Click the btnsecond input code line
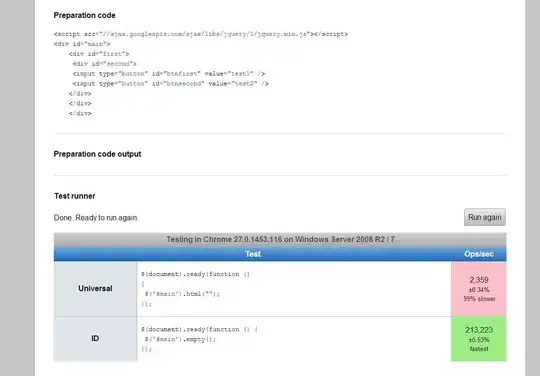Screen dimensions: 540x376 click(x=170, y=84)
